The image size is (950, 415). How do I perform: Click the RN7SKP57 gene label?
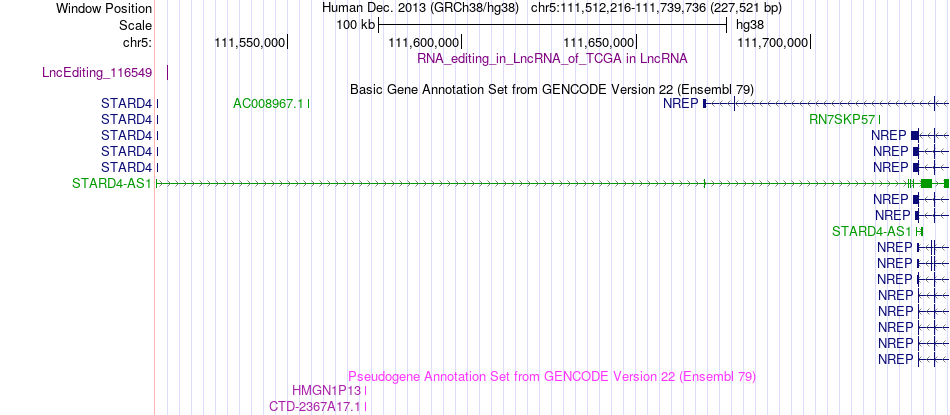842,119
